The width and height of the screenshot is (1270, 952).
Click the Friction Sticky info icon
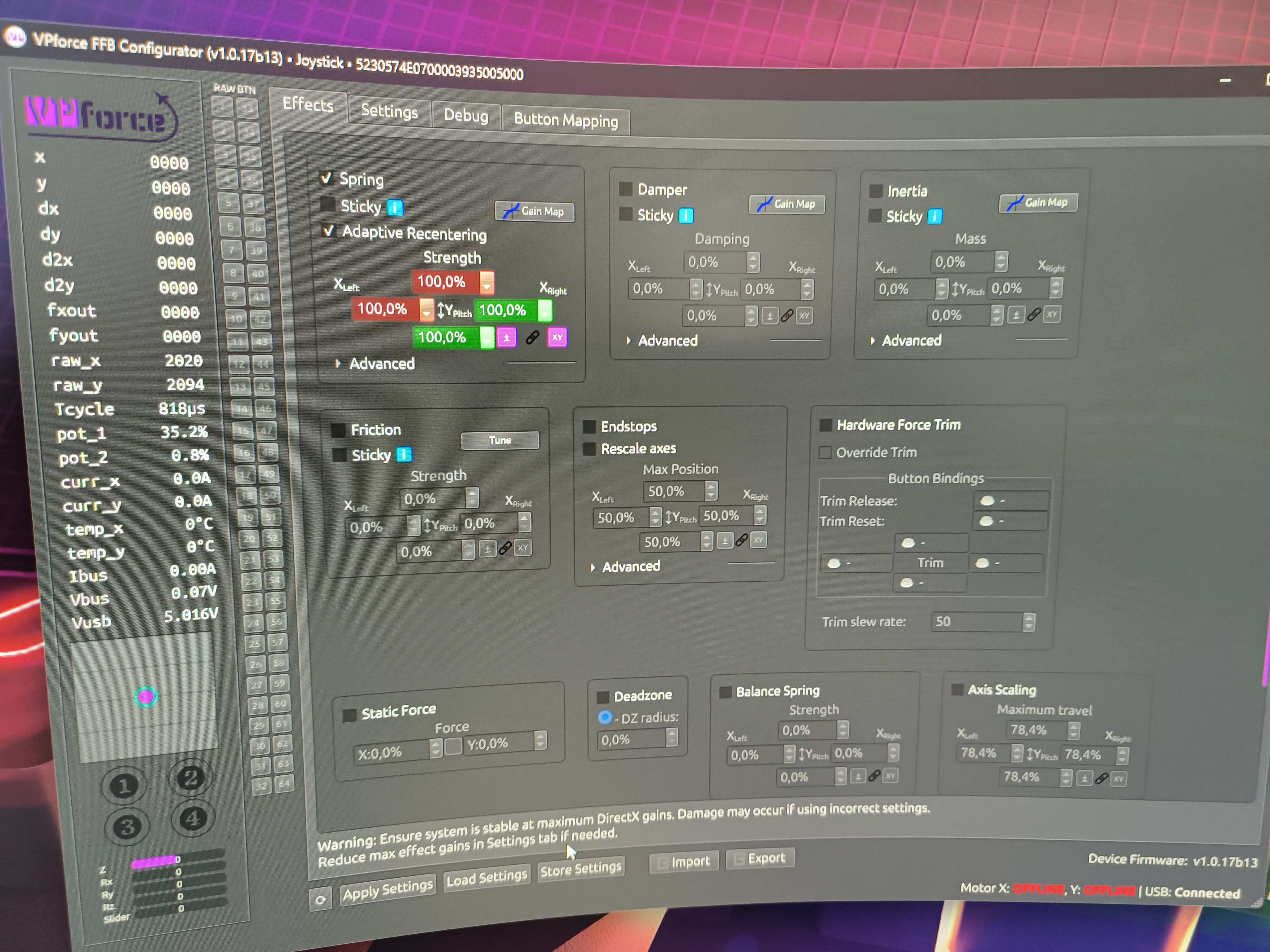click(x=404, y=455)
